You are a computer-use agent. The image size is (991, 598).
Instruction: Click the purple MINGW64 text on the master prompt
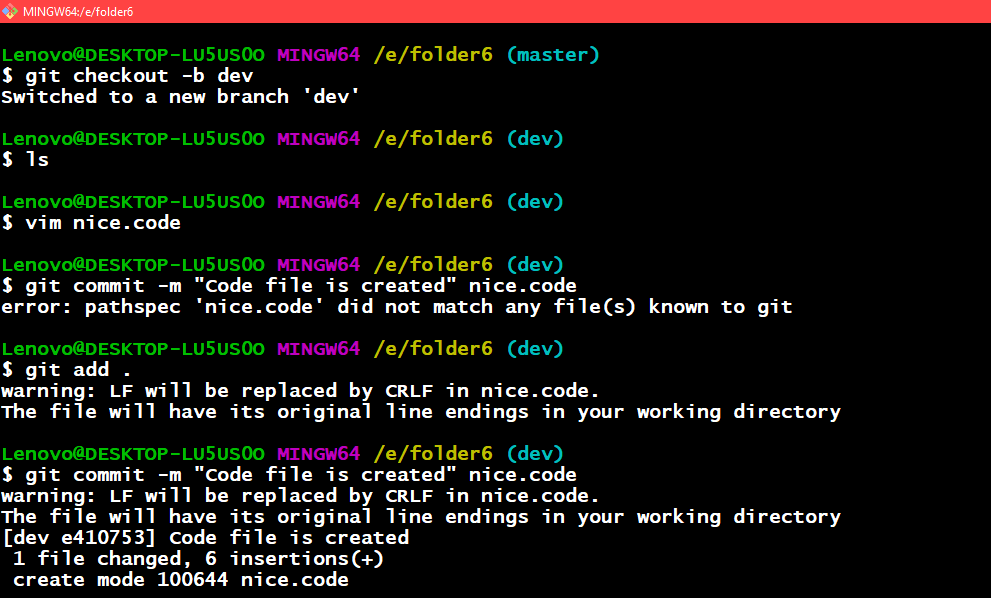click(318, 55)
